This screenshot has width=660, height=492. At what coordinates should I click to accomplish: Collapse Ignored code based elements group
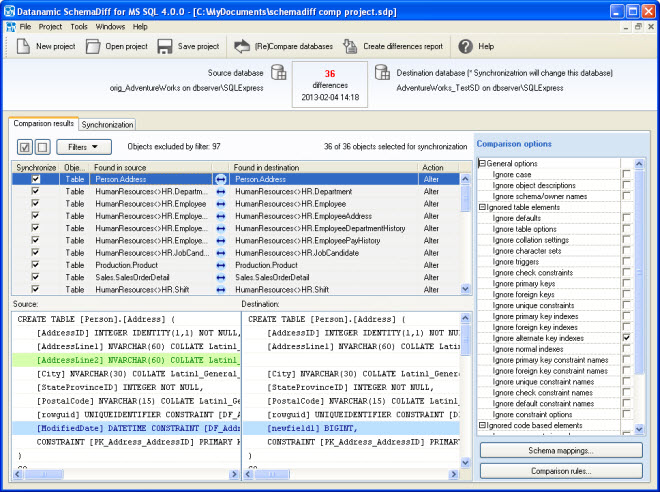tap(482, 426)
